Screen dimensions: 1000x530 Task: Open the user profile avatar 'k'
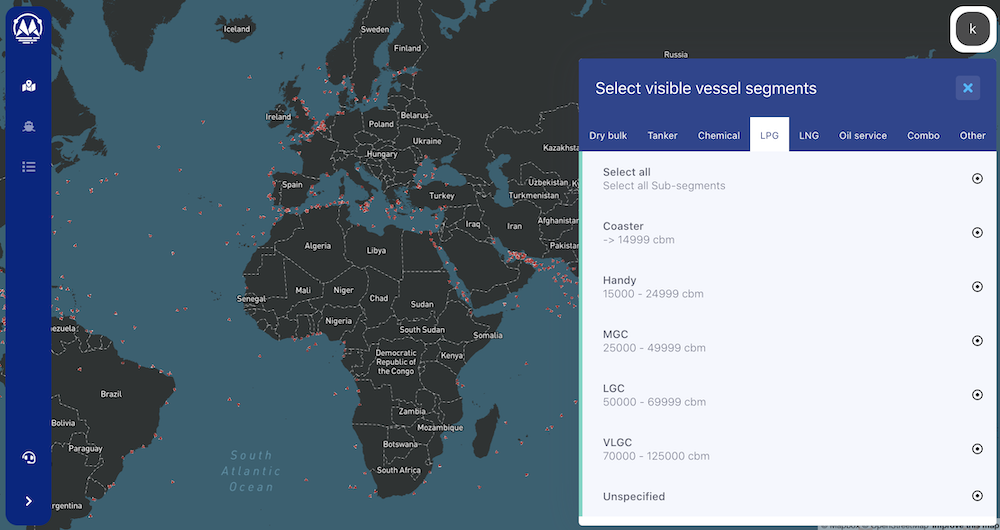(972, 29)
